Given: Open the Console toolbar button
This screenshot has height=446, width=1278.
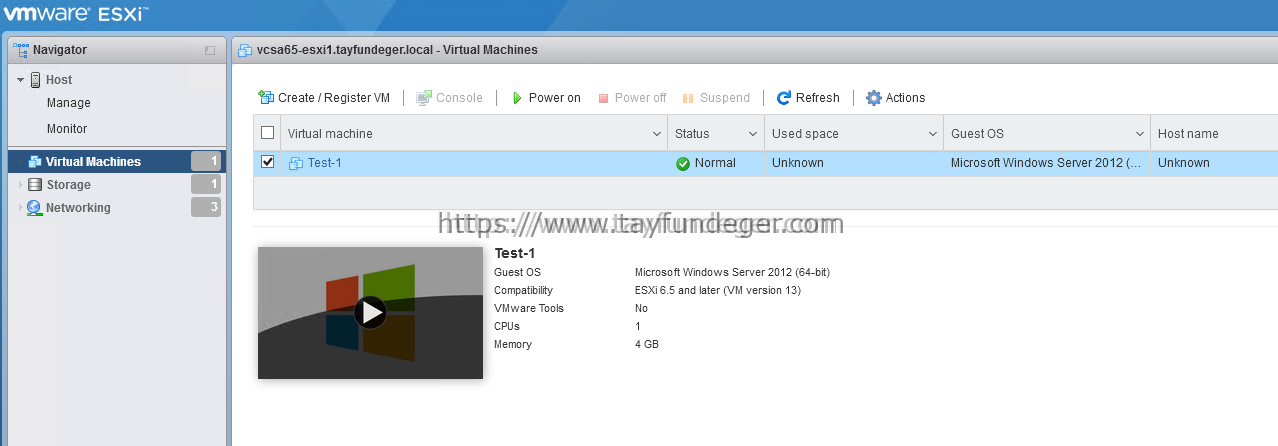Looking at the screenshot, I should click(x=449, y=97).
